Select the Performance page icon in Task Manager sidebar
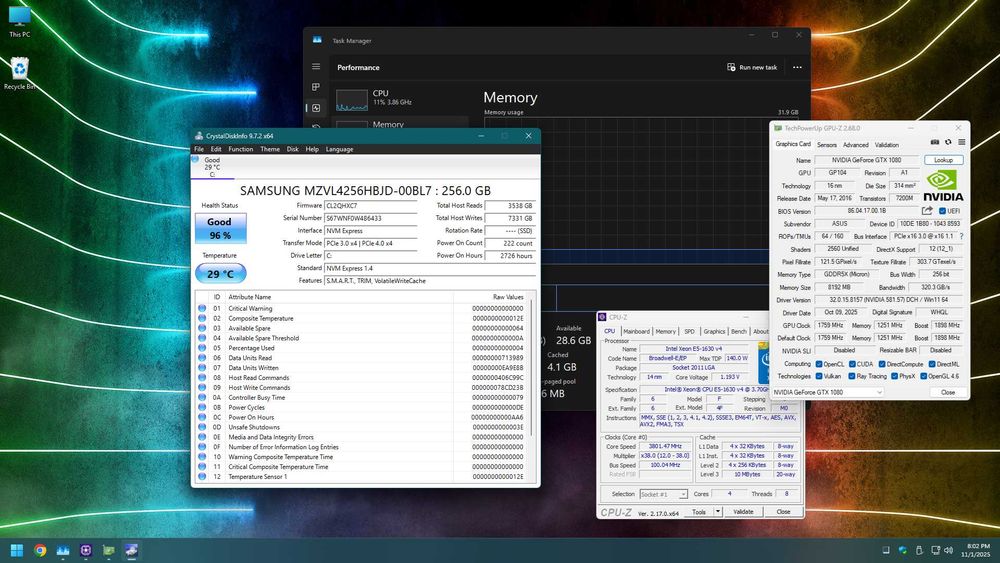This screenshot has width=1000, height=563. [x=316, y=108]
